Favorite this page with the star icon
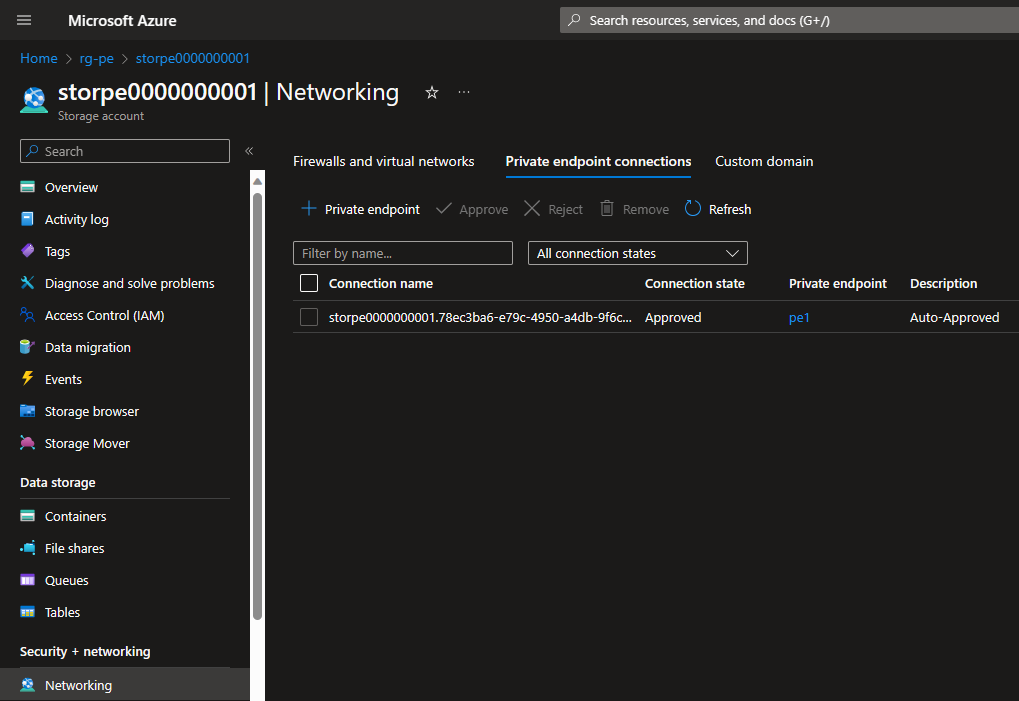The width and height of the screenshot is (1019, 701). [x=432, y=93]
